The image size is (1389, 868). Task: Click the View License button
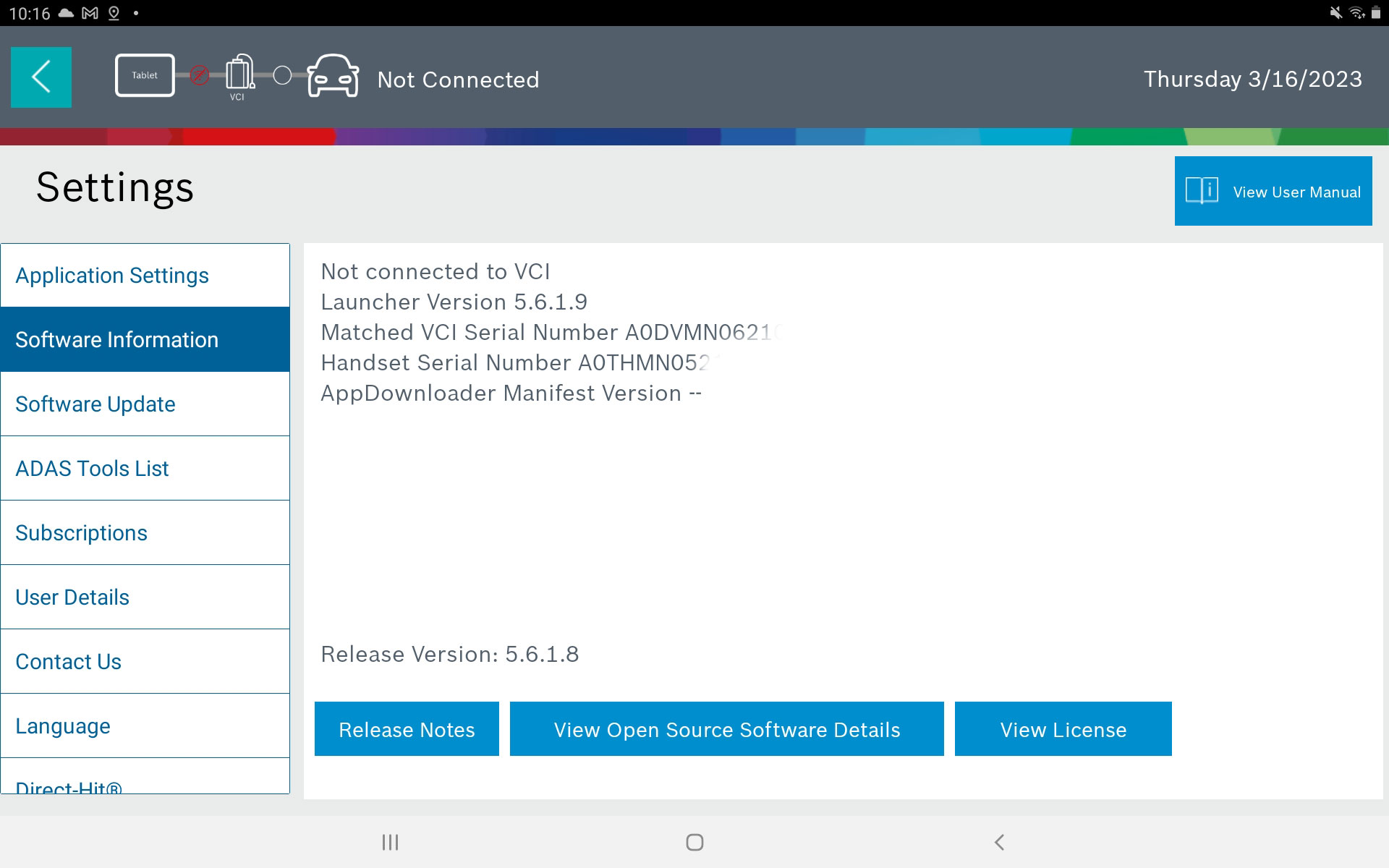(1063, 728)
